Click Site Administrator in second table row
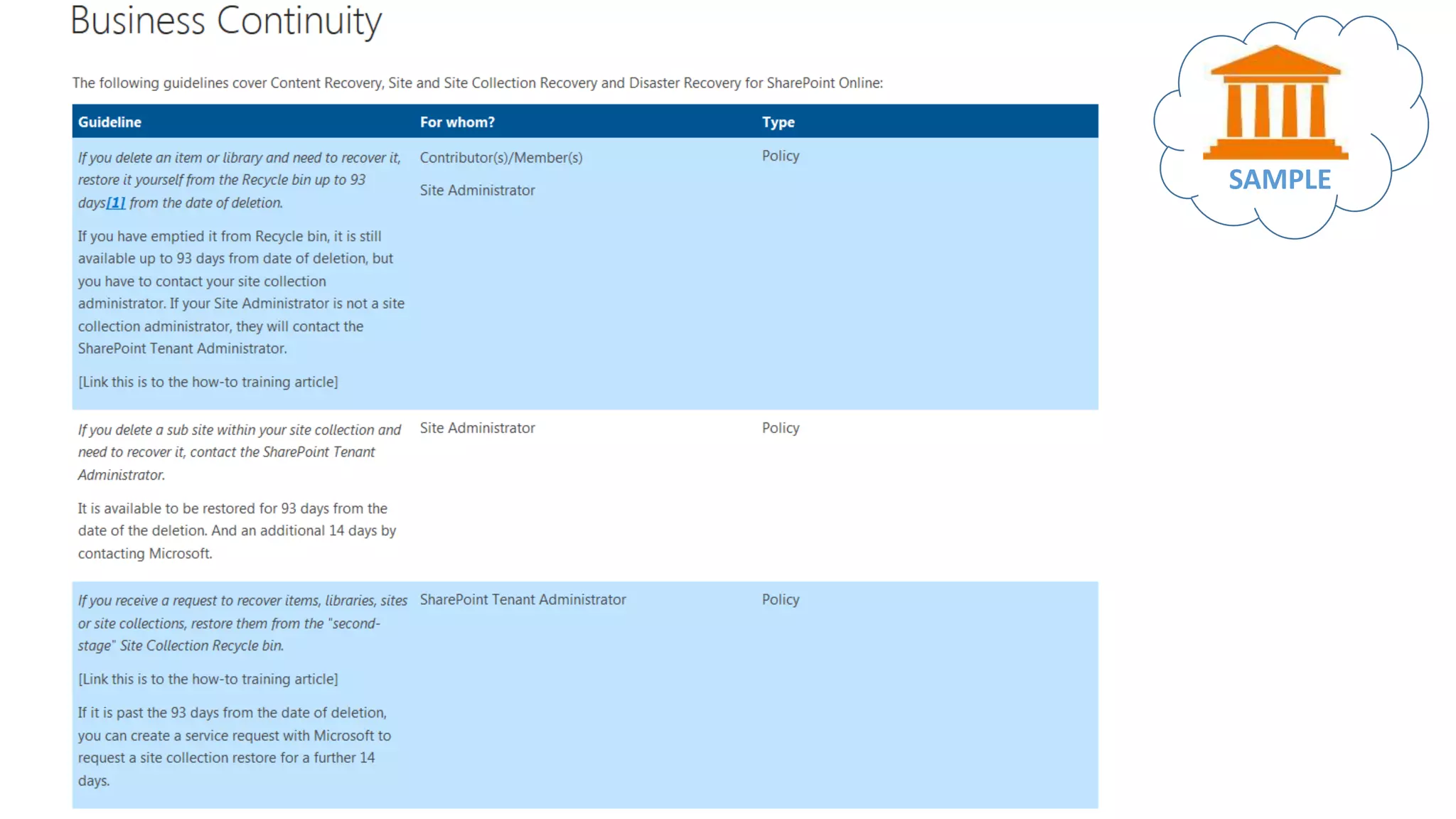The image size is (1456, 819). [477, 428]
